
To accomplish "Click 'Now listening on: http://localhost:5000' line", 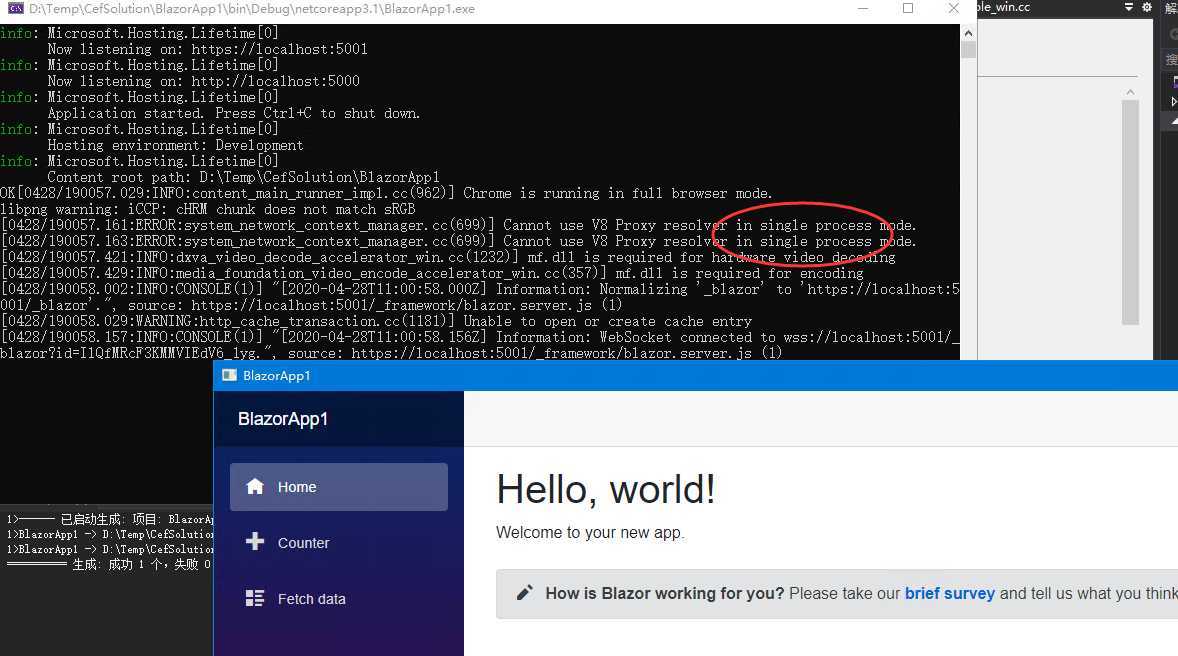I will tap(204, 80).
